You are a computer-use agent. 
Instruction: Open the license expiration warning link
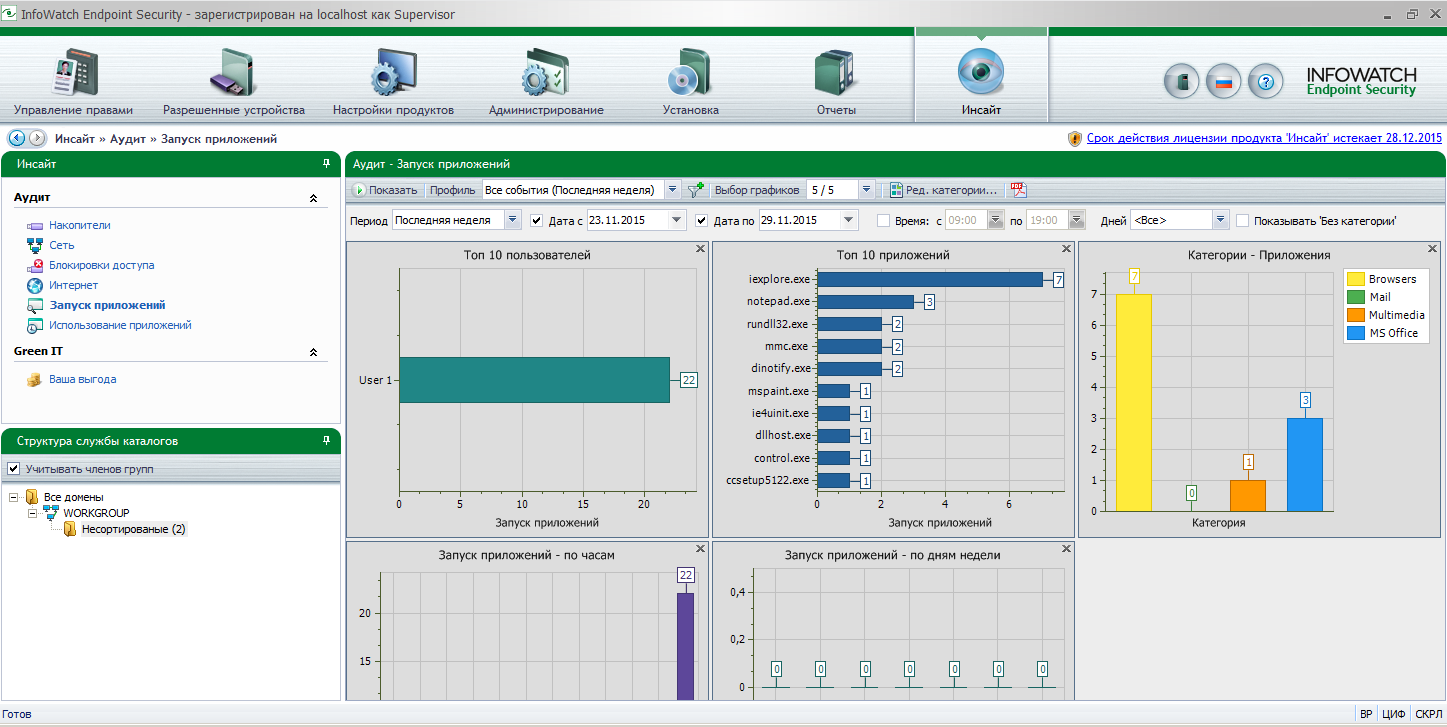1264,138
